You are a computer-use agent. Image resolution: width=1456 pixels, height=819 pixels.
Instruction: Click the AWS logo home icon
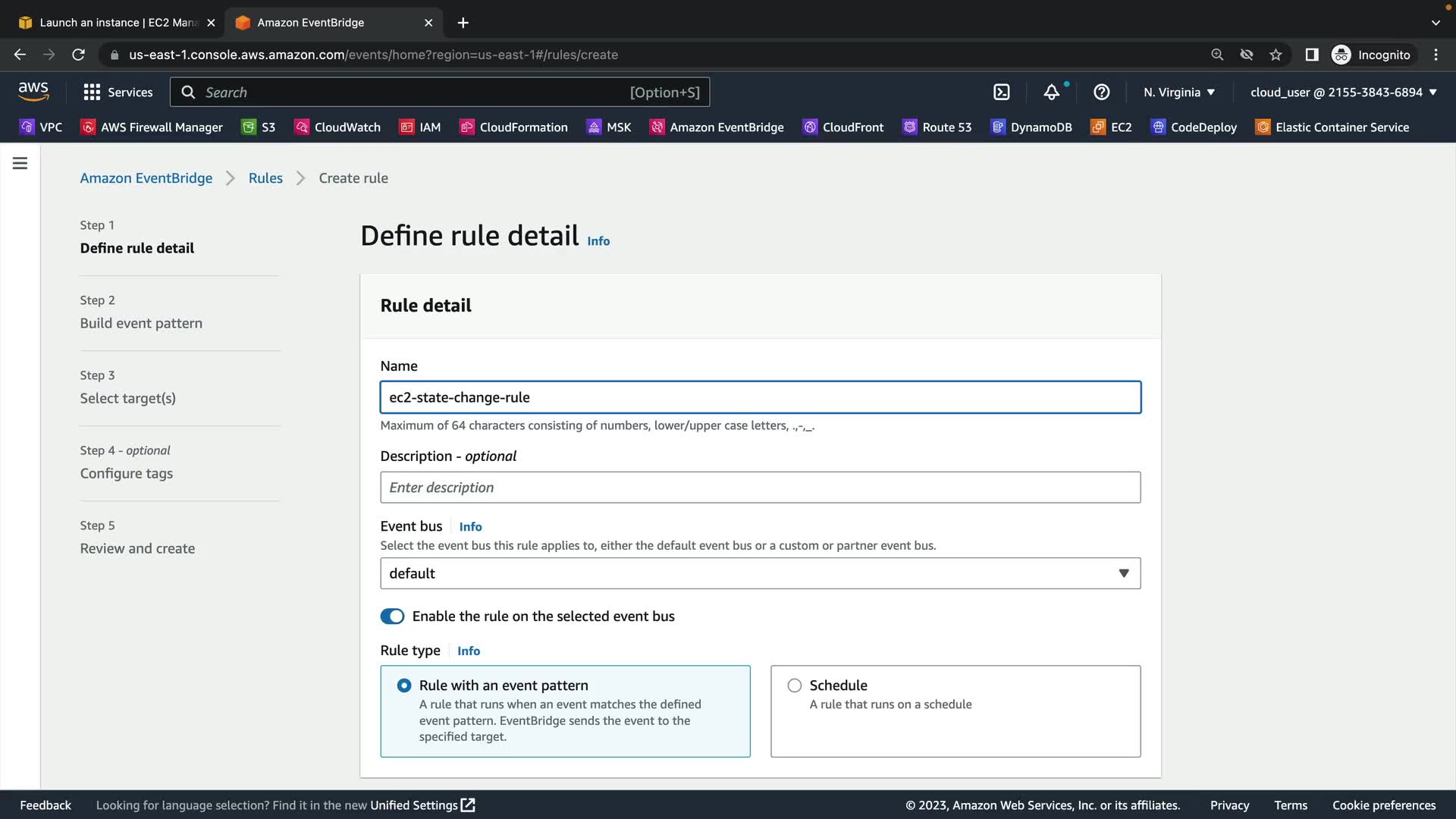coord(33,92)
